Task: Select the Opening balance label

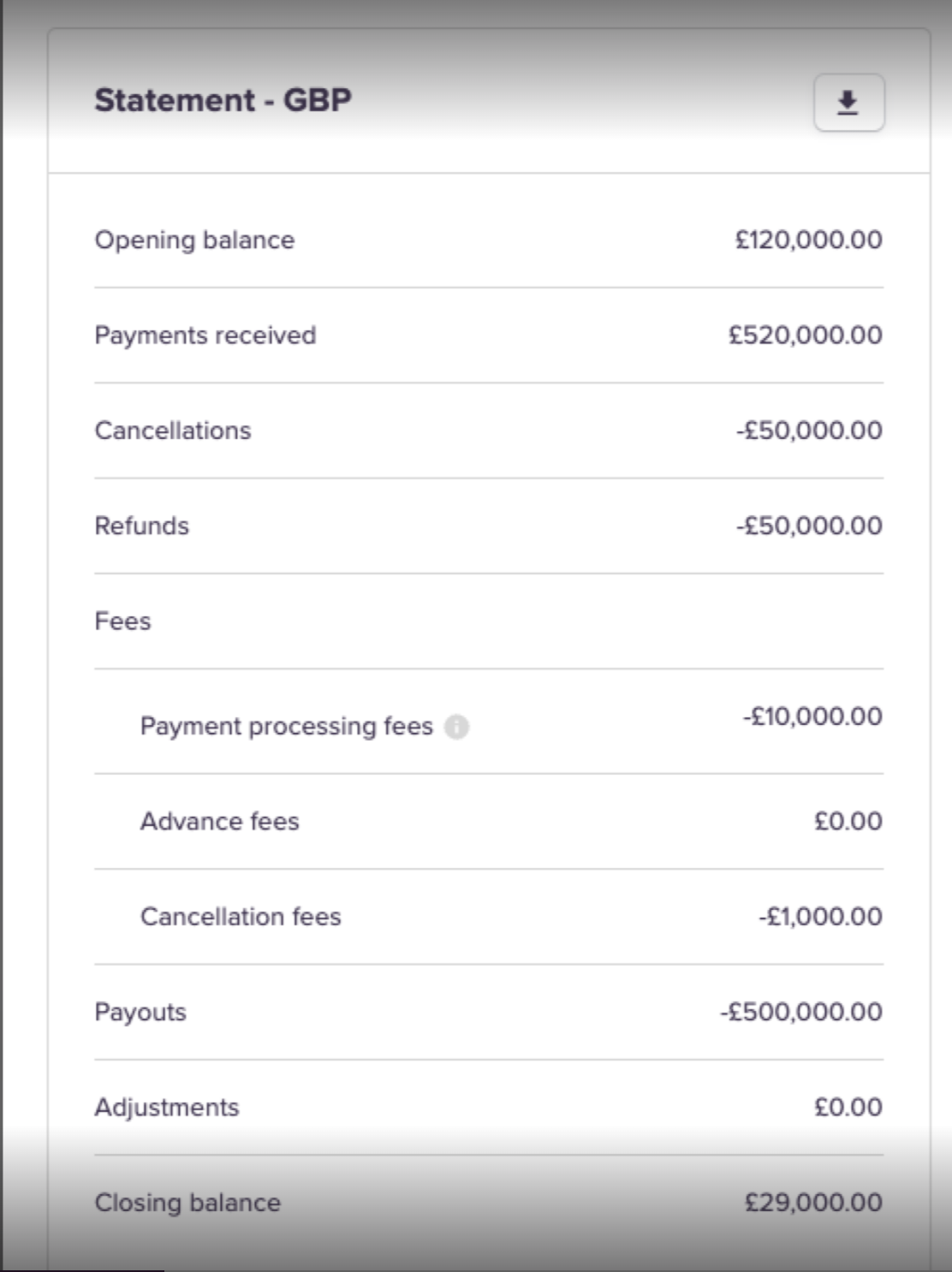Action: pyautogui.click(x=194, y=240)
